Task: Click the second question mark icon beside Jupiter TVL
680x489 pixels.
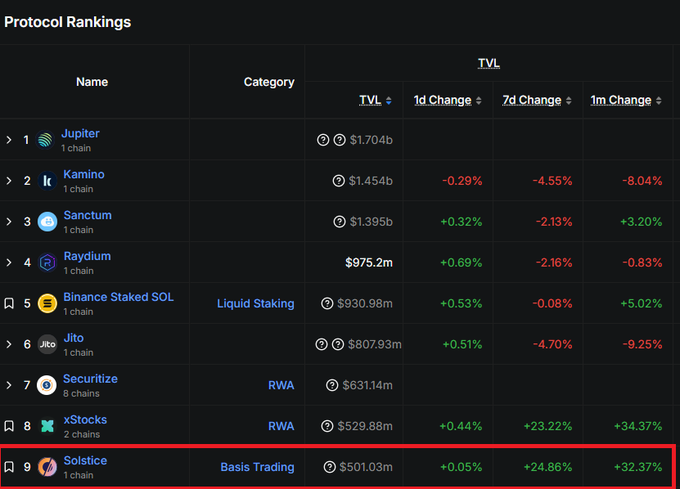Action: (339, 140)
